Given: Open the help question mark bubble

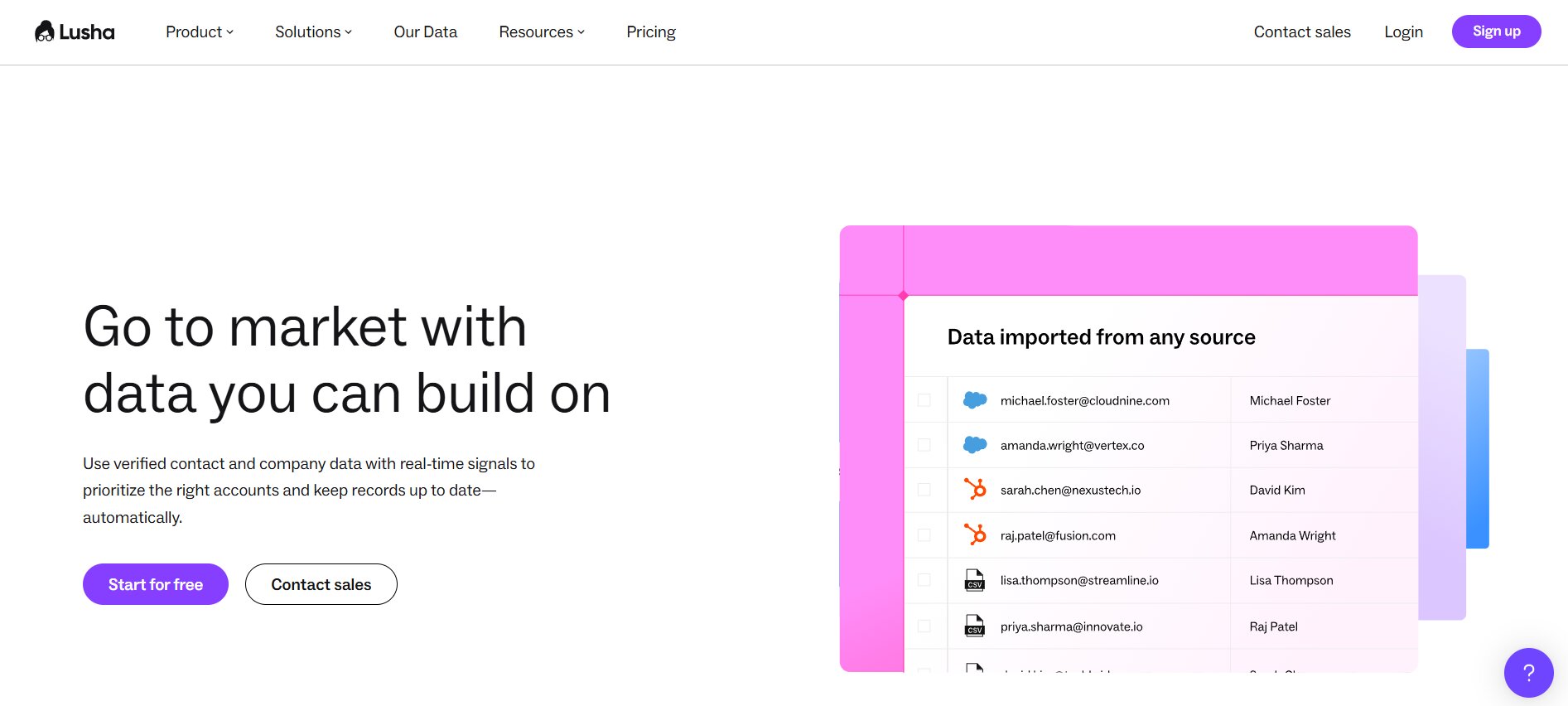Looking at the screenshot, I should click(1528, 672).
